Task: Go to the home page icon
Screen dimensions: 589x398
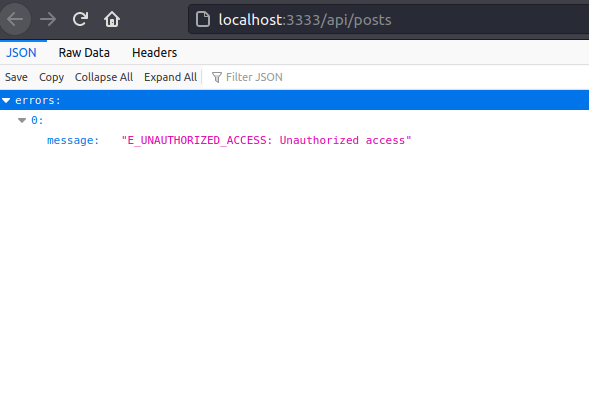Action: pyautogui.click(x=112, y=19)
